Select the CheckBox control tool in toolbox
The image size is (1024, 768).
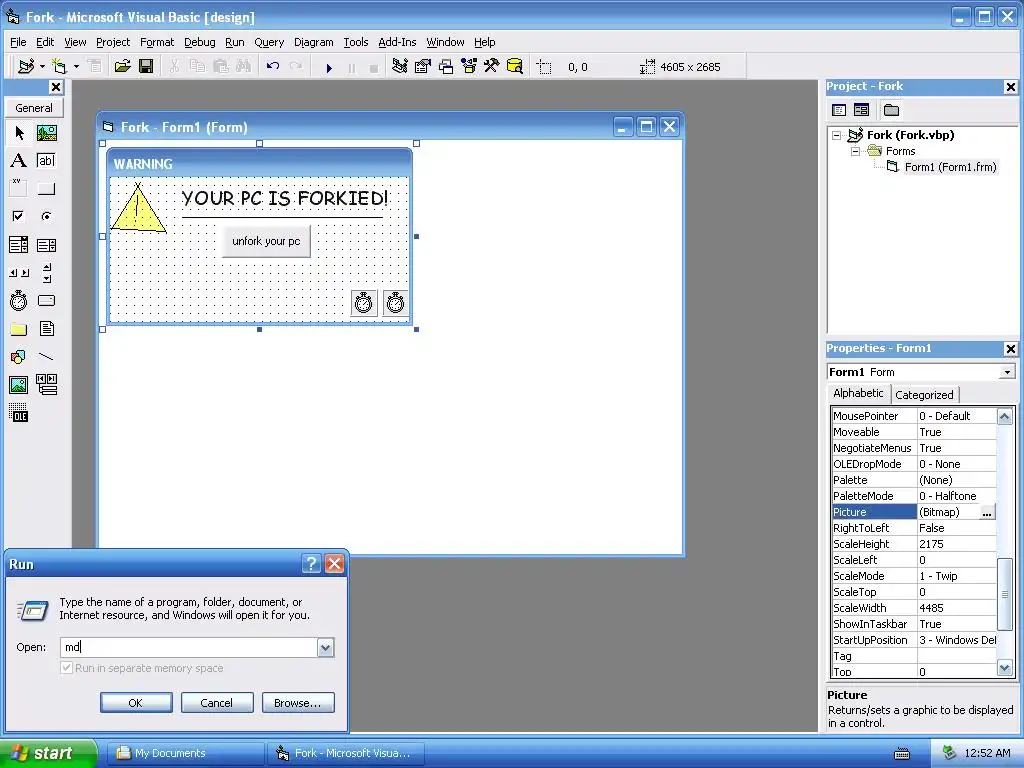pyautogui.click(x=19, y=216)
